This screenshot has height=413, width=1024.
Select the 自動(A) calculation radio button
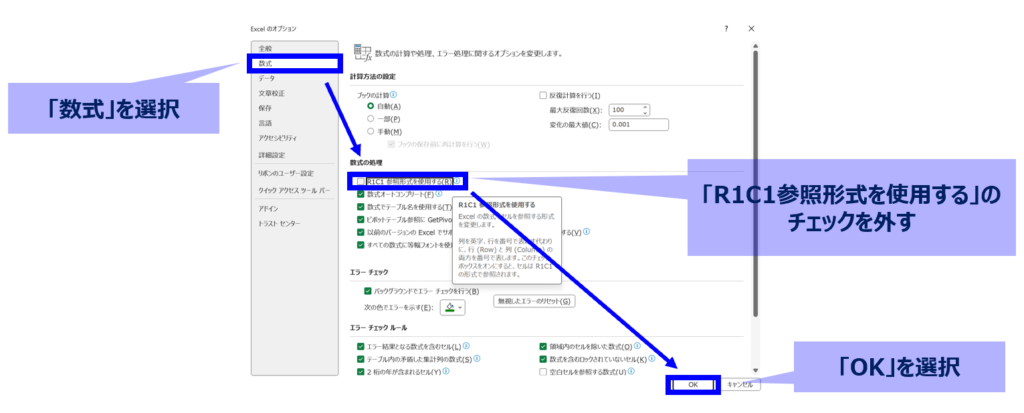click(371, 106)
